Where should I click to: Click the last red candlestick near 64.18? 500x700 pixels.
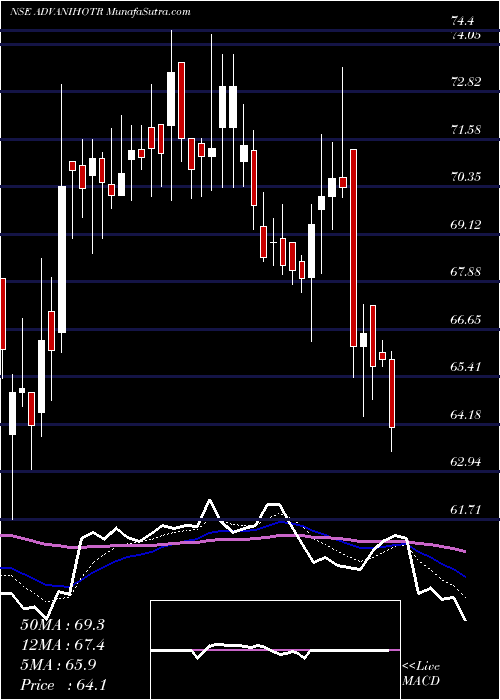coord(392,393)
